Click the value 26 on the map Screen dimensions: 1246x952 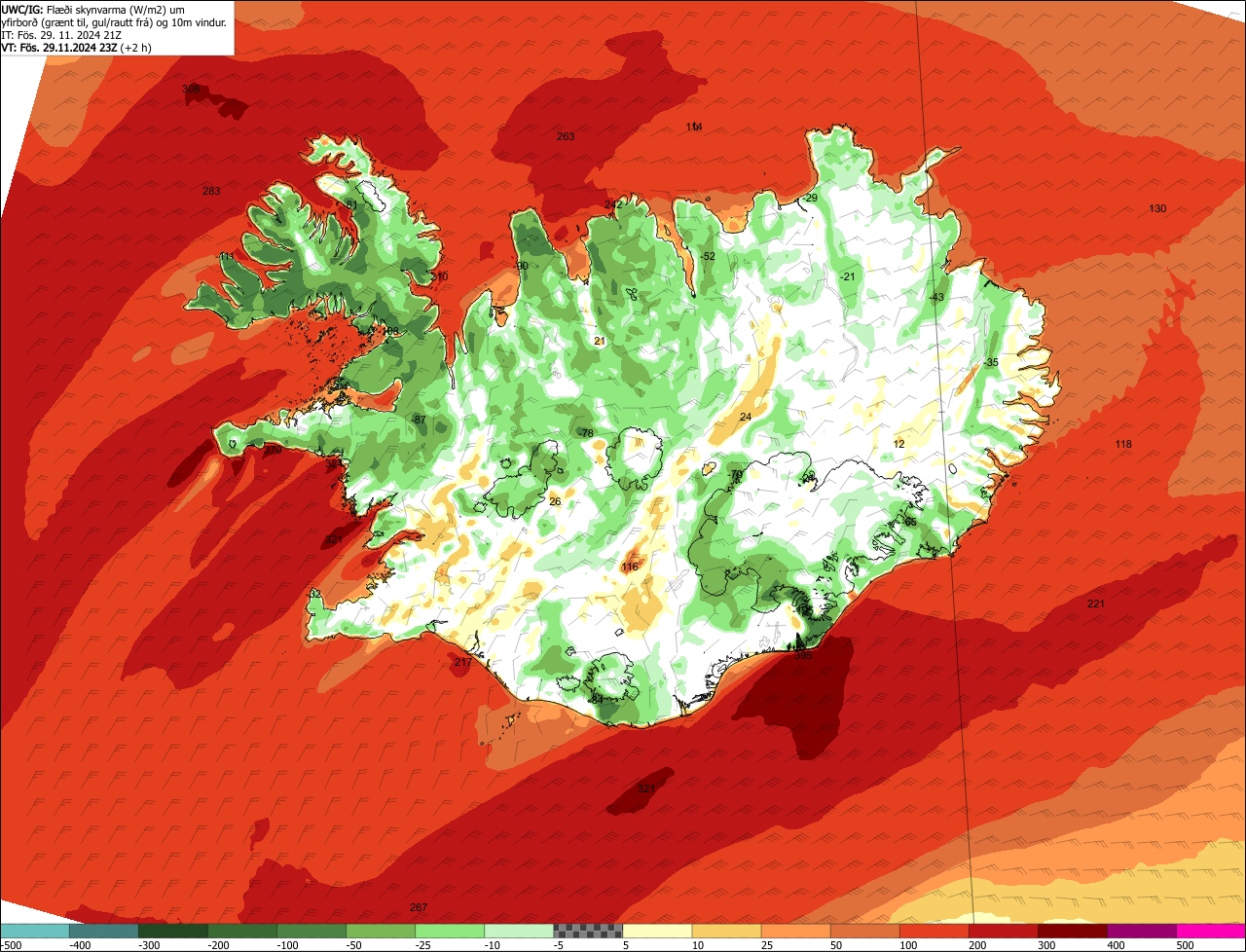(x=555, y=501)
